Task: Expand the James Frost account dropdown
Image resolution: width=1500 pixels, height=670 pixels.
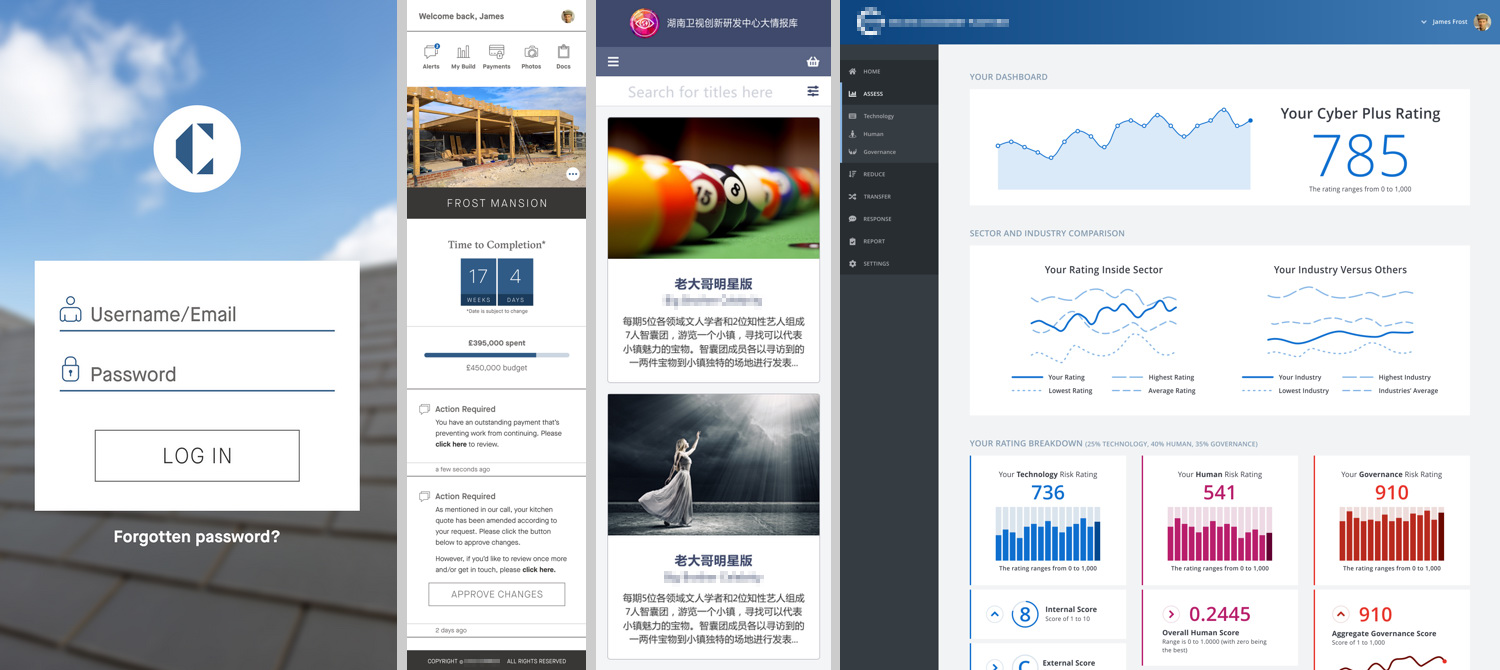Action: point(1451,21)
